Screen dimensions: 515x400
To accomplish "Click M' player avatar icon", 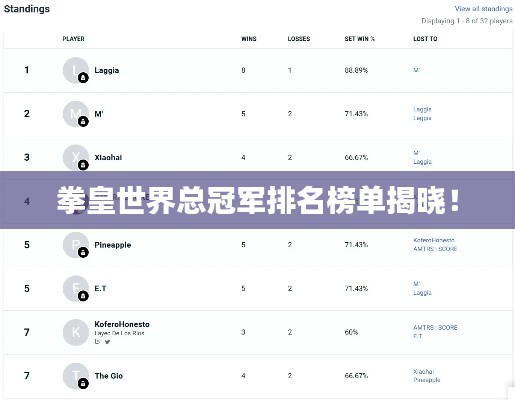I will (76, 114).
